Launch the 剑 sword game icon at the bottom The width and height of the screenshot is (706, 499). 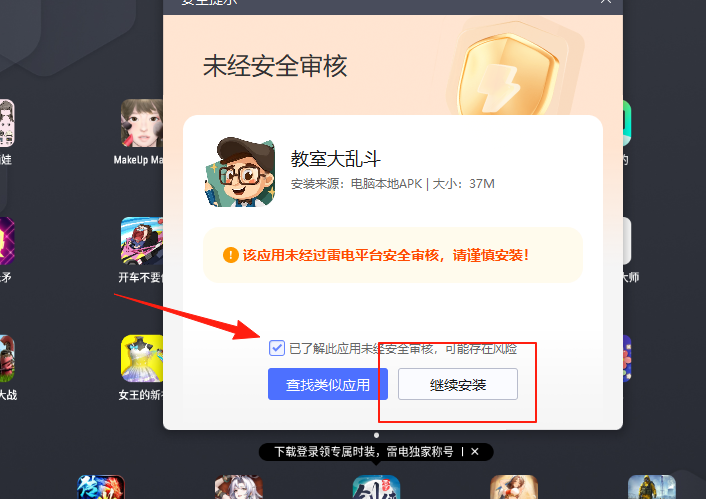[x=376, y=487]
